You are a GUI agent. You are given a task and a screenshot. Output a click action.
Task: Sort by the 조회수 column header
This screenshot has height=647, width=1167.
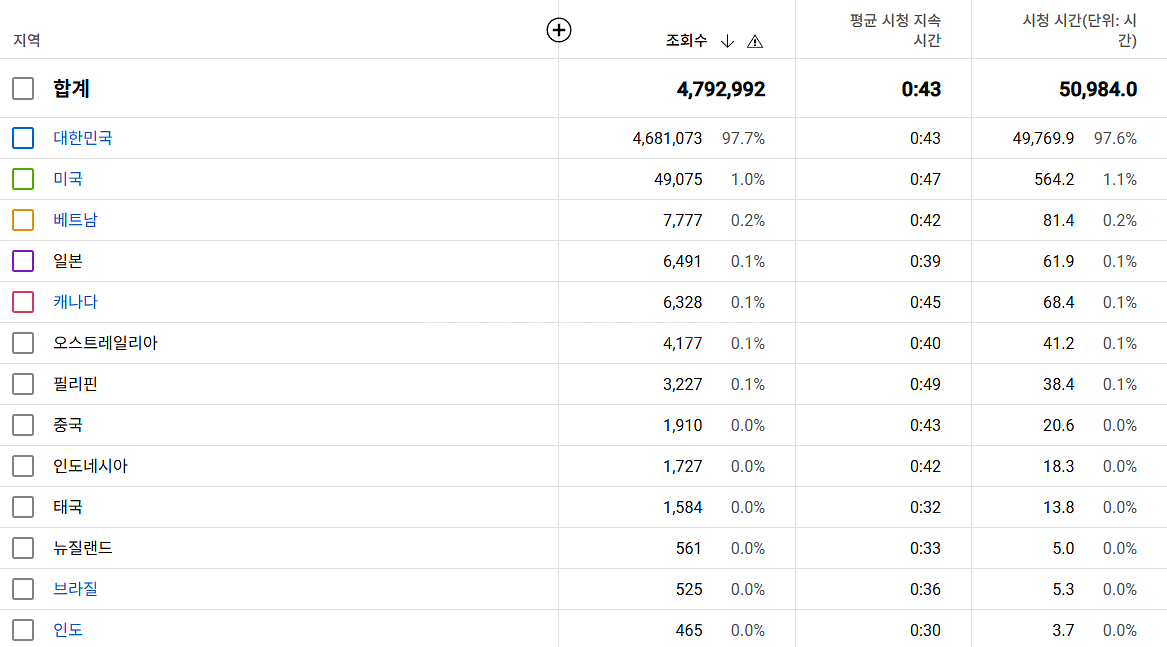click(686, 41)
